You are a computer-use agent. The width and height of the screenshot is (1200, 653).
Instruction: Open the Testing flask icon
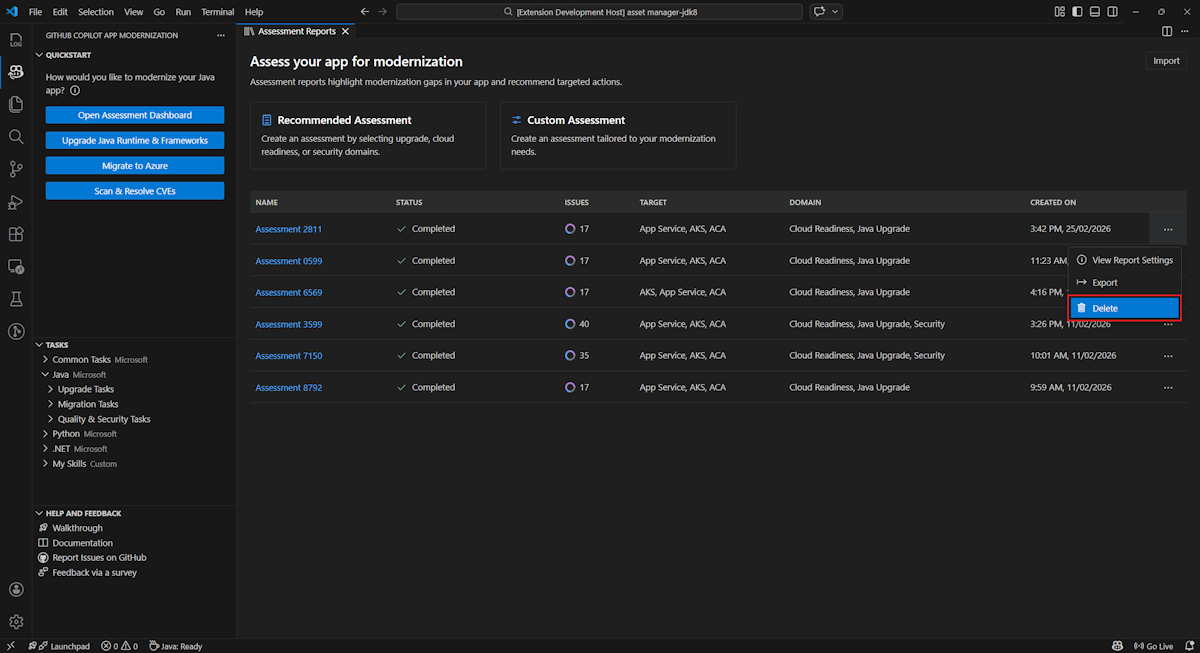click(15, 299)
